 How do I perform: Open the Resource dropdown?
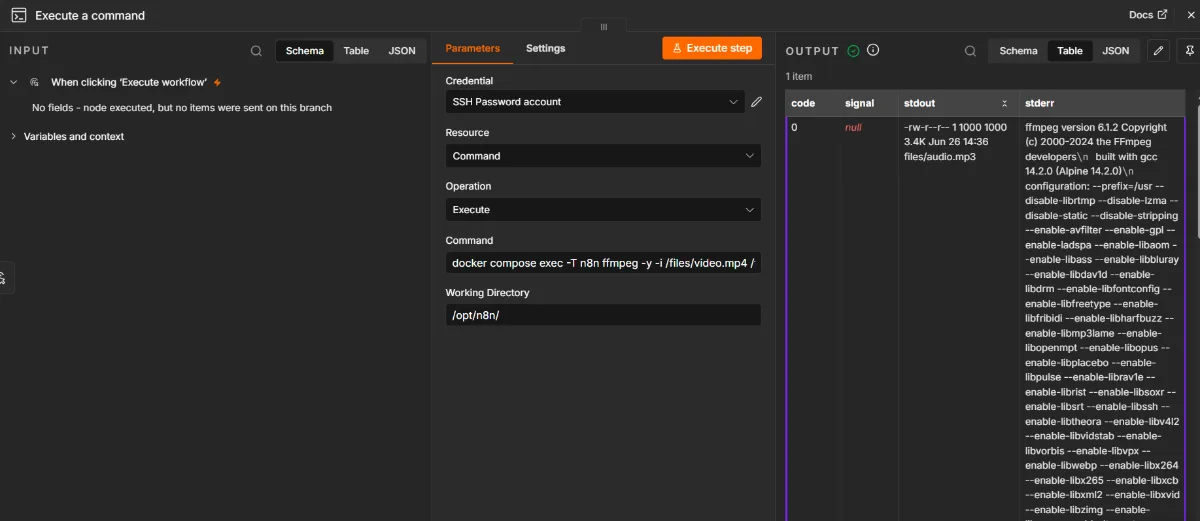603,156
